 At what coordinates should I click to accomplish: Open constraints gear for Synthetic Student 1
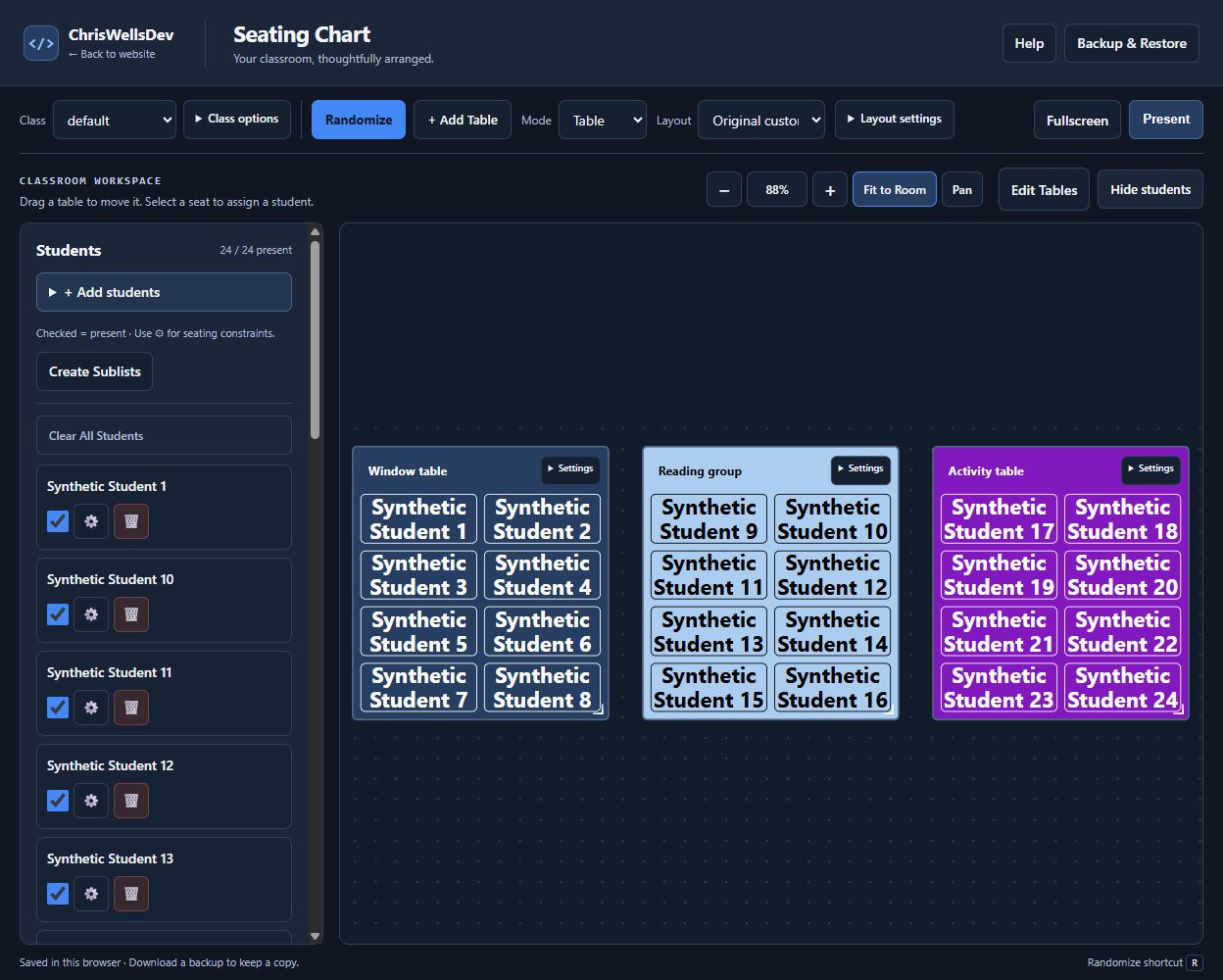(91, 521)
